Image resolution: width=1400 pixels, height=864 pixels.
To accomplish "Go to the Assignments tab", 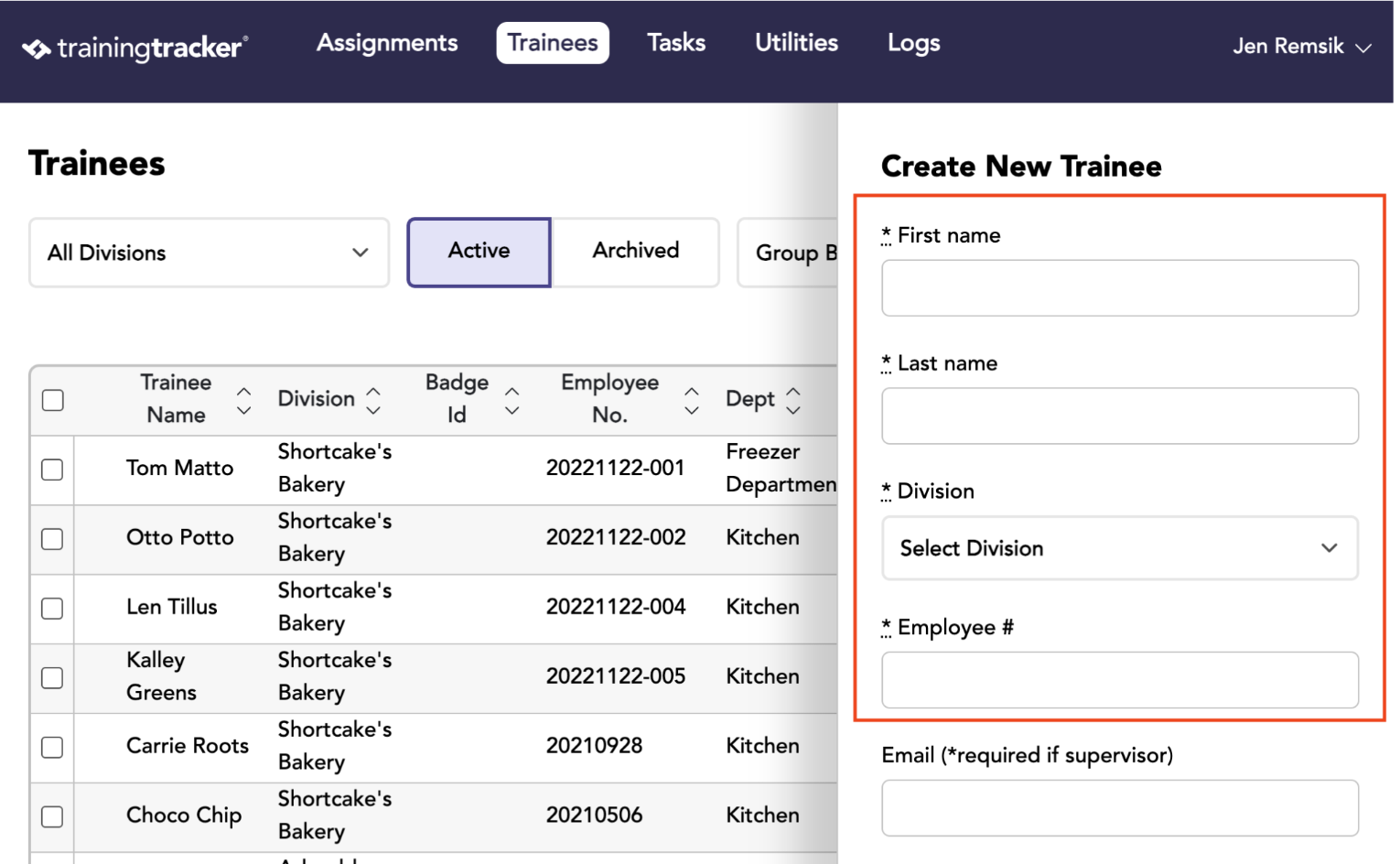I will pos(387,43).
